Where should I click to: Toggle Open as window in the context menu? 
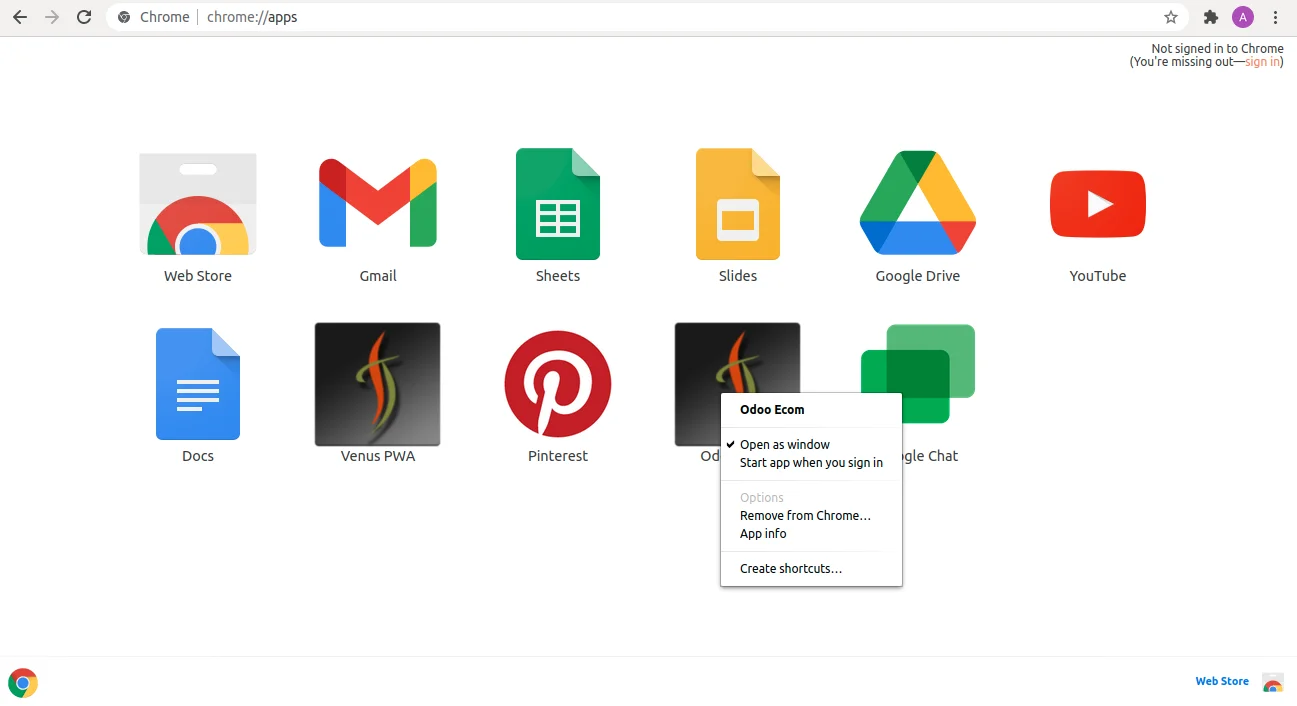coord(811,444)
